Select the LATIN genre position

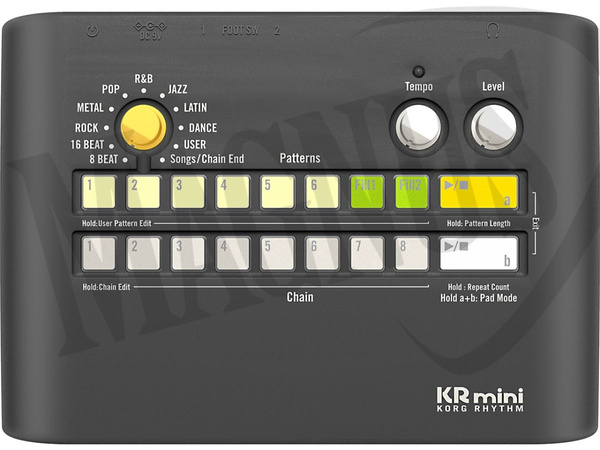tap(193, 108)
